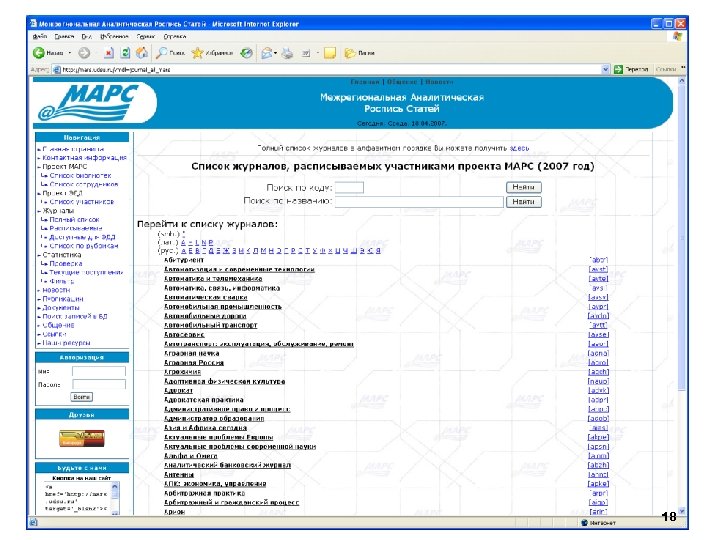Open the Арбитражный и гражданский процесс link
This screenshot has width=720, height=540.
point(231,502)
